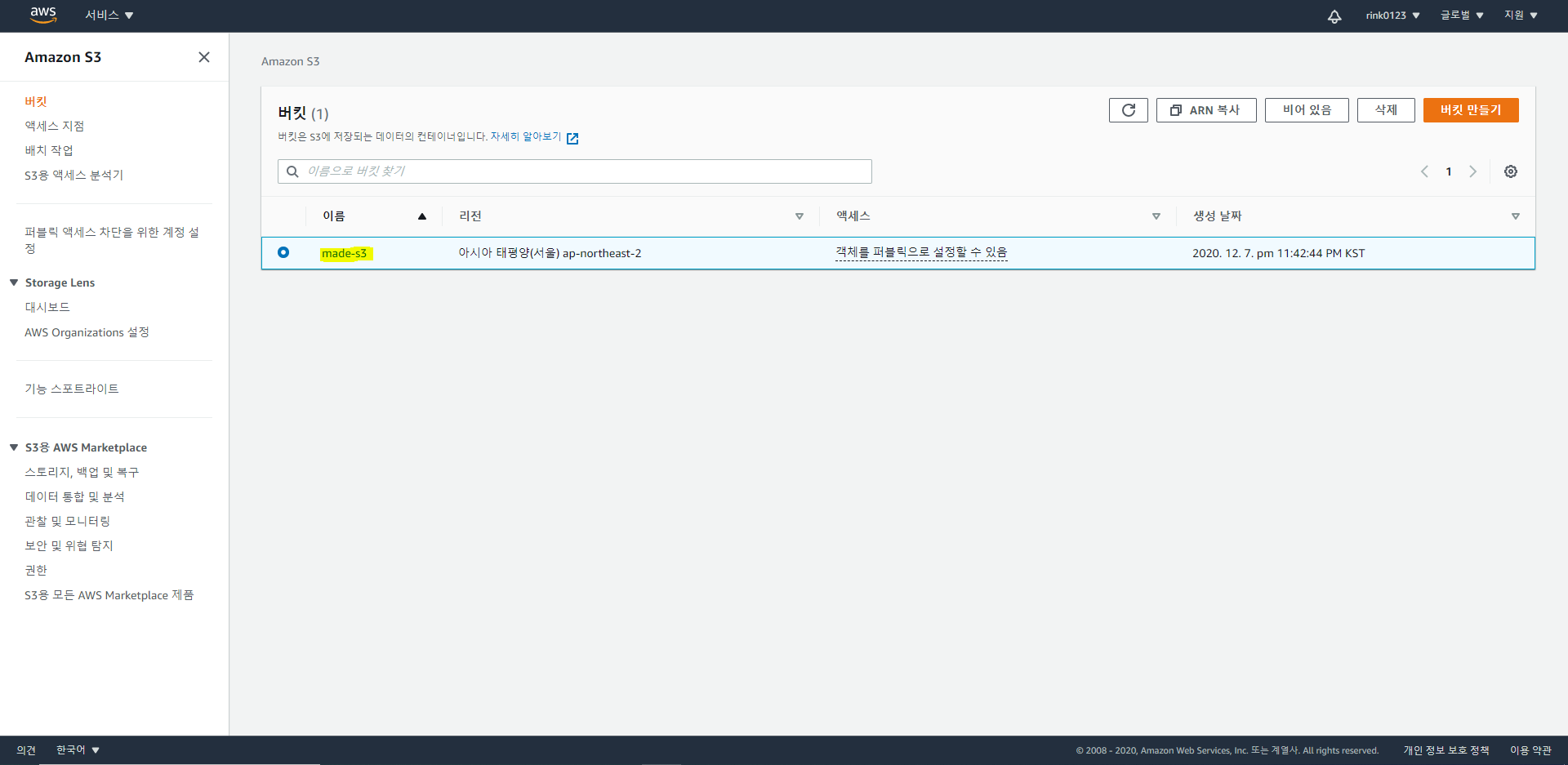The height and width of the screenshot is (765, 1568).
Task: Collapse the Storage Lens section
Action: pyautogui.click(x=14, y=282)
